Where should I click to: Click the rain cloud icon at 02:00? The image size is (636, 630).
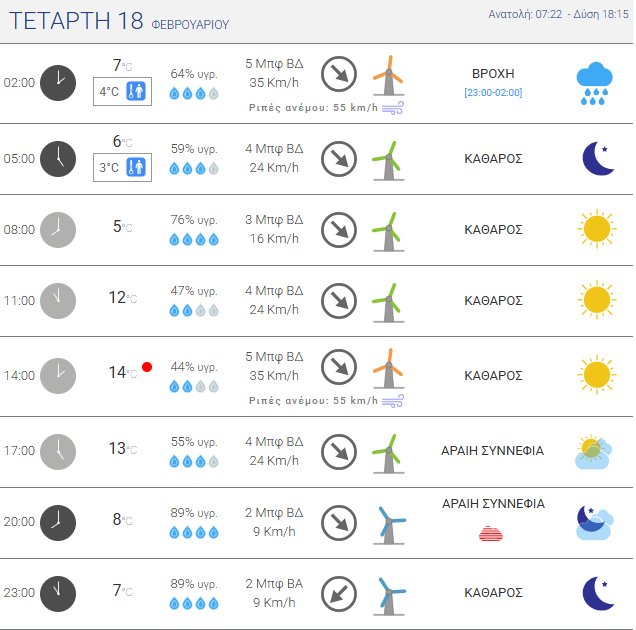click(x=595, y=82)
